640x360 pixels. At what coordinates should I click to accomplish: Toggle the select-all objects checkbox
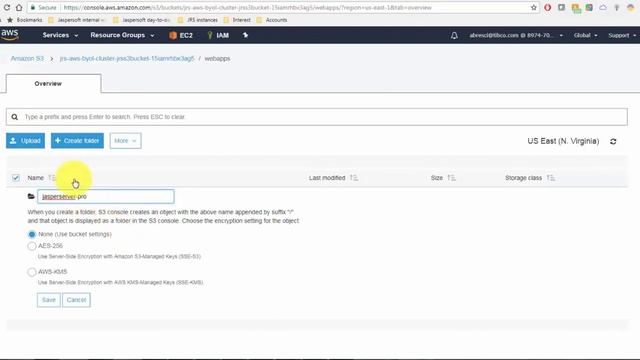16,178
